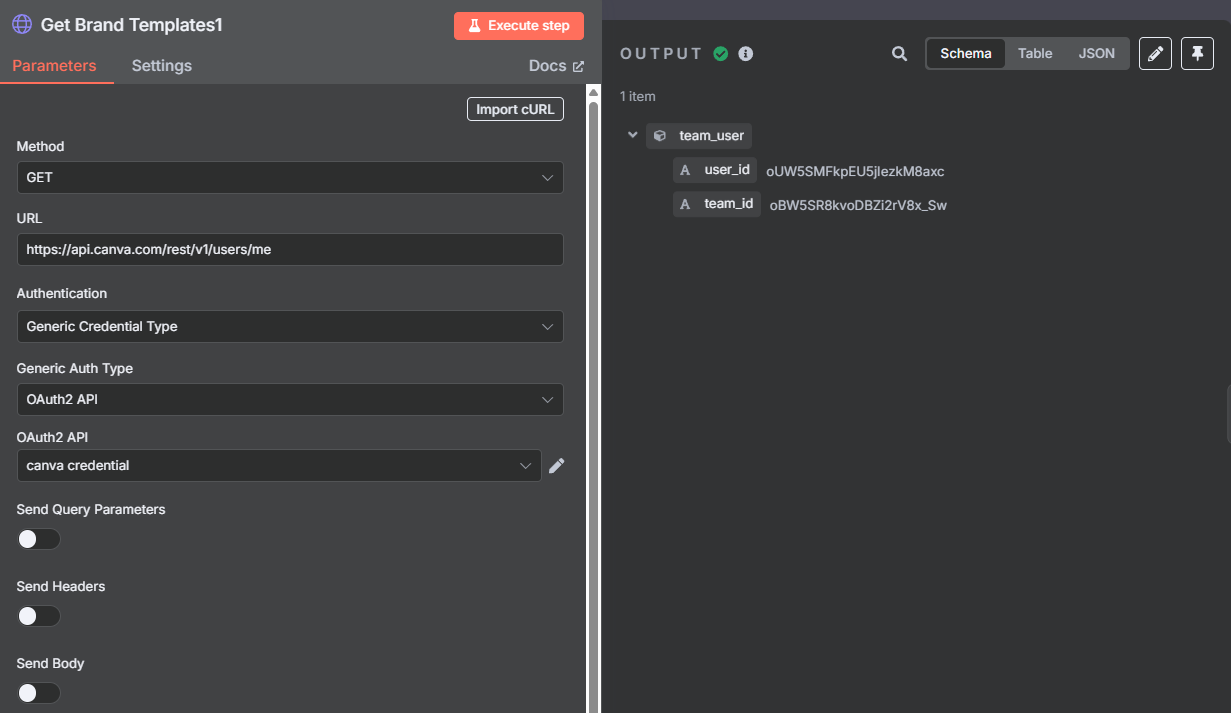
Task: Open the Method dropdown showing GET
Action: pyautogui.click(x=290, y=177)
